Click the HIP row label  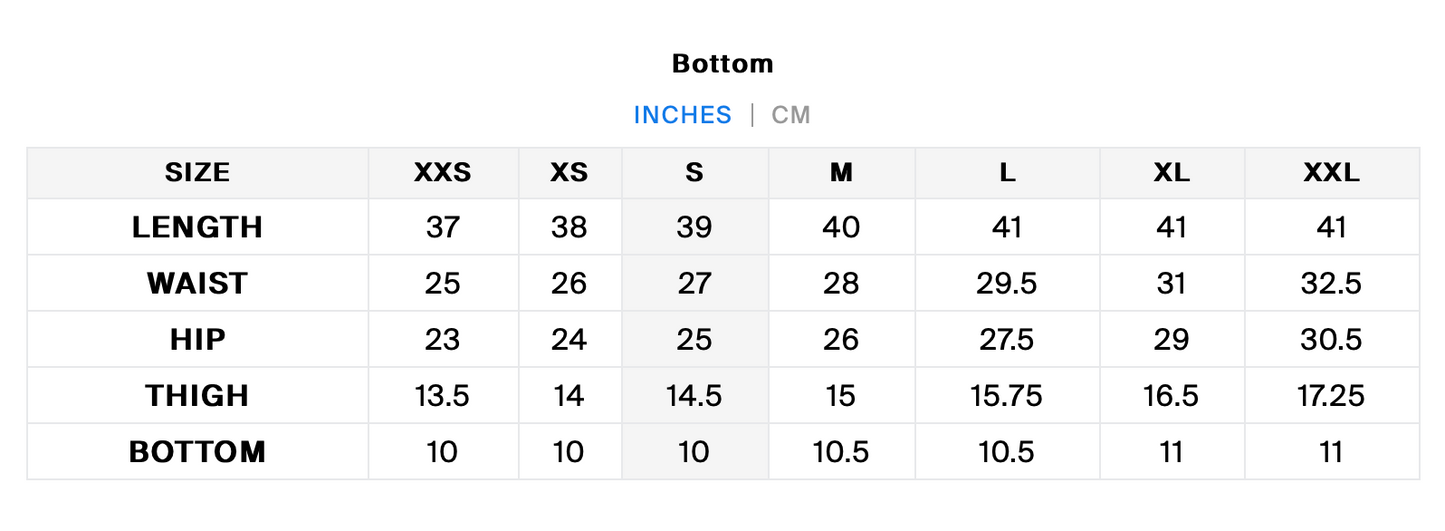(x=198, y=340)
